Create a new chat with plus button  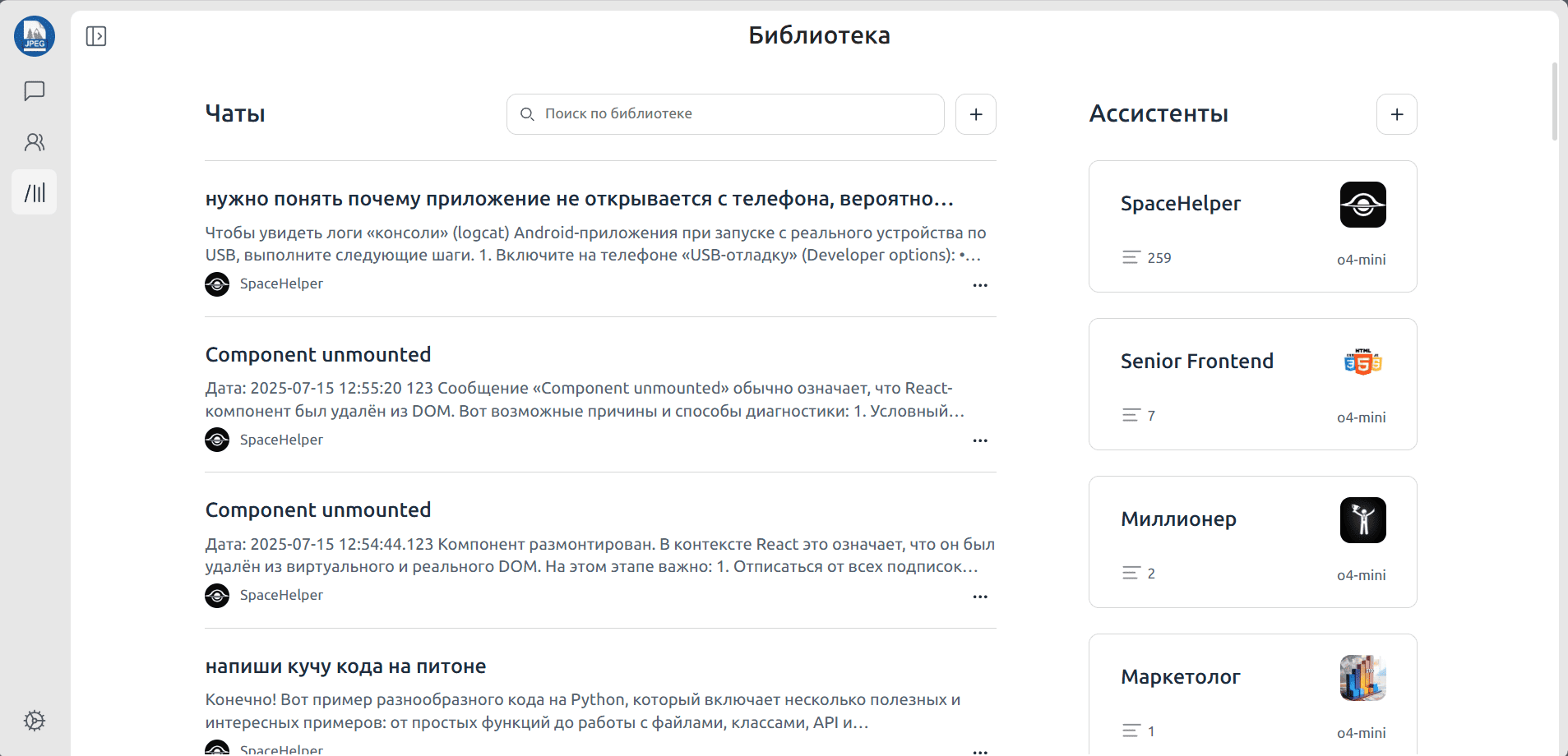976,114
